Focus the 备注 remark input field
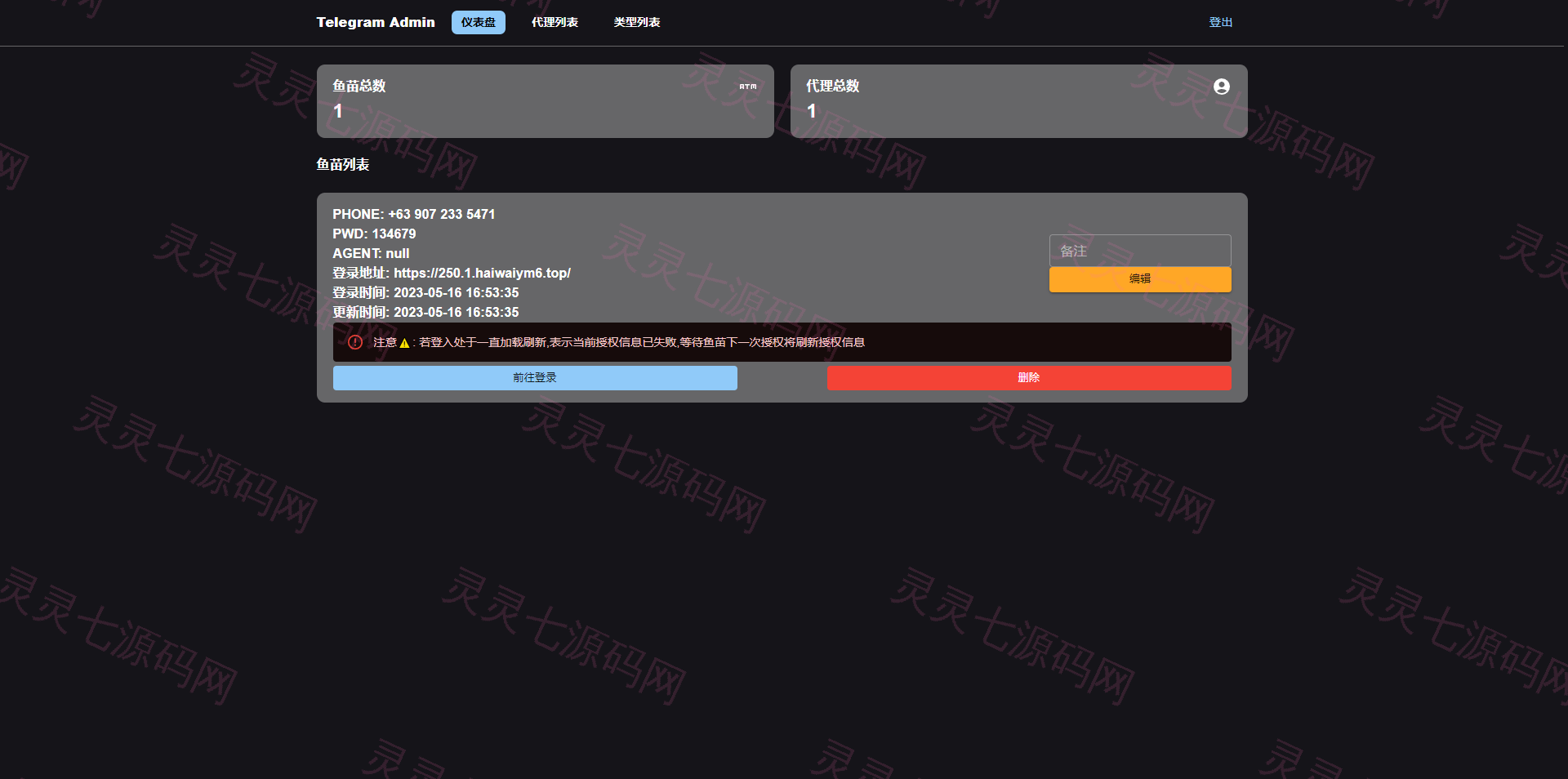The width and height of the screenshot is (1568, 779). [1140, 251]
